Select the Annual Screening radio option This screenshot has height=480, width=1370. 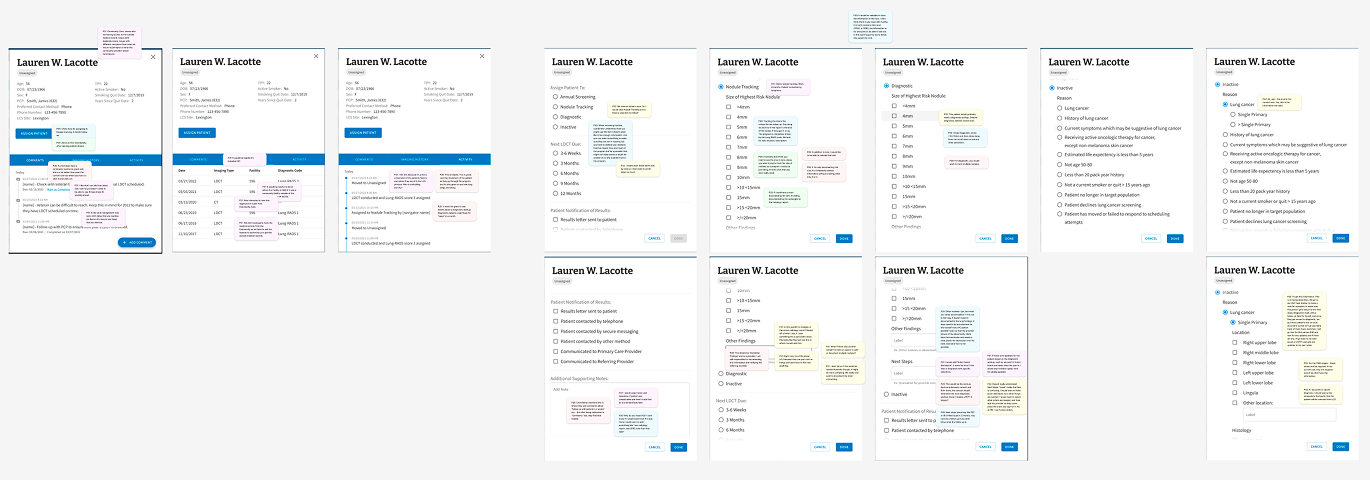coord(555,97)
